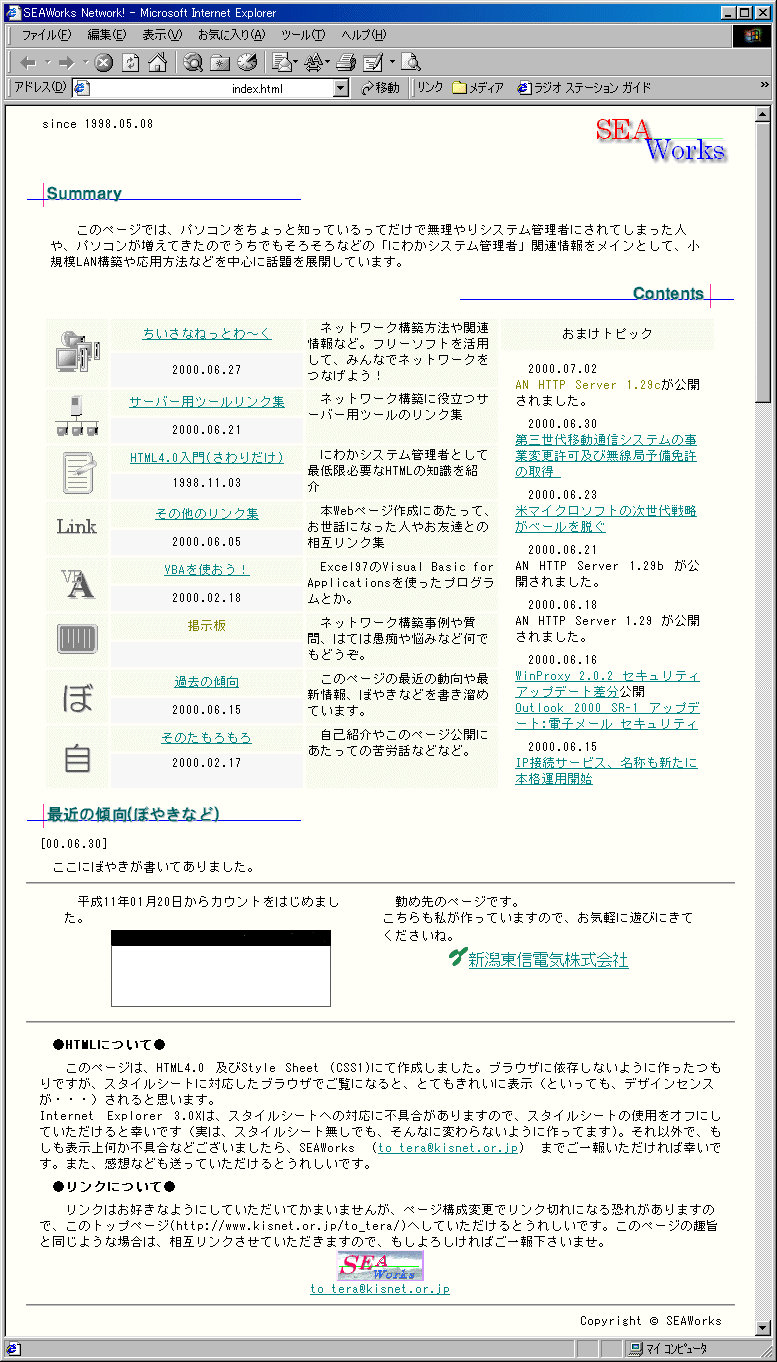This screenshot has width=777, height=1362.
Task: Open the Back button history dropdown arrow
Action: [46, 63]
